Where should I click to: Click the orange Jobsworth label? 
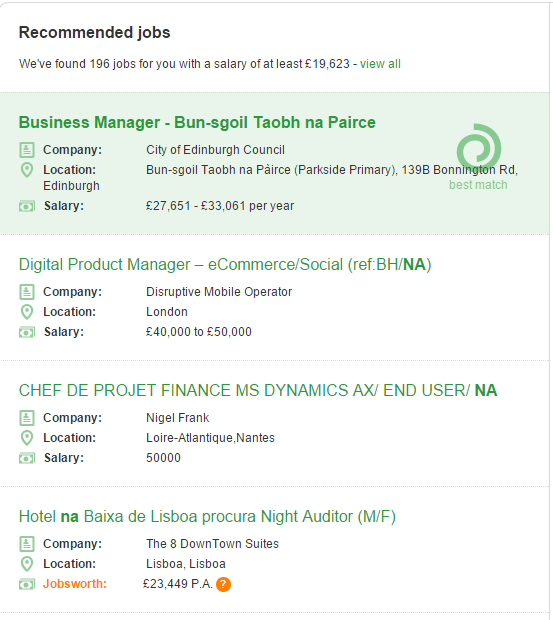click(x=75, y=584)
